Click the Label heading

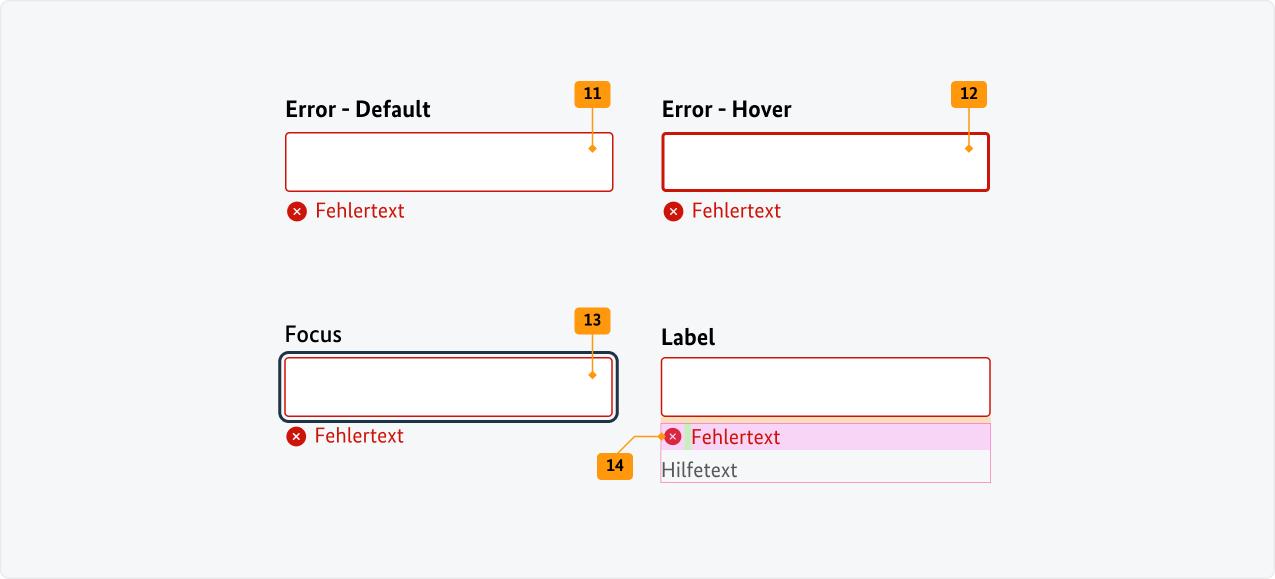click(x=687, y=337)
